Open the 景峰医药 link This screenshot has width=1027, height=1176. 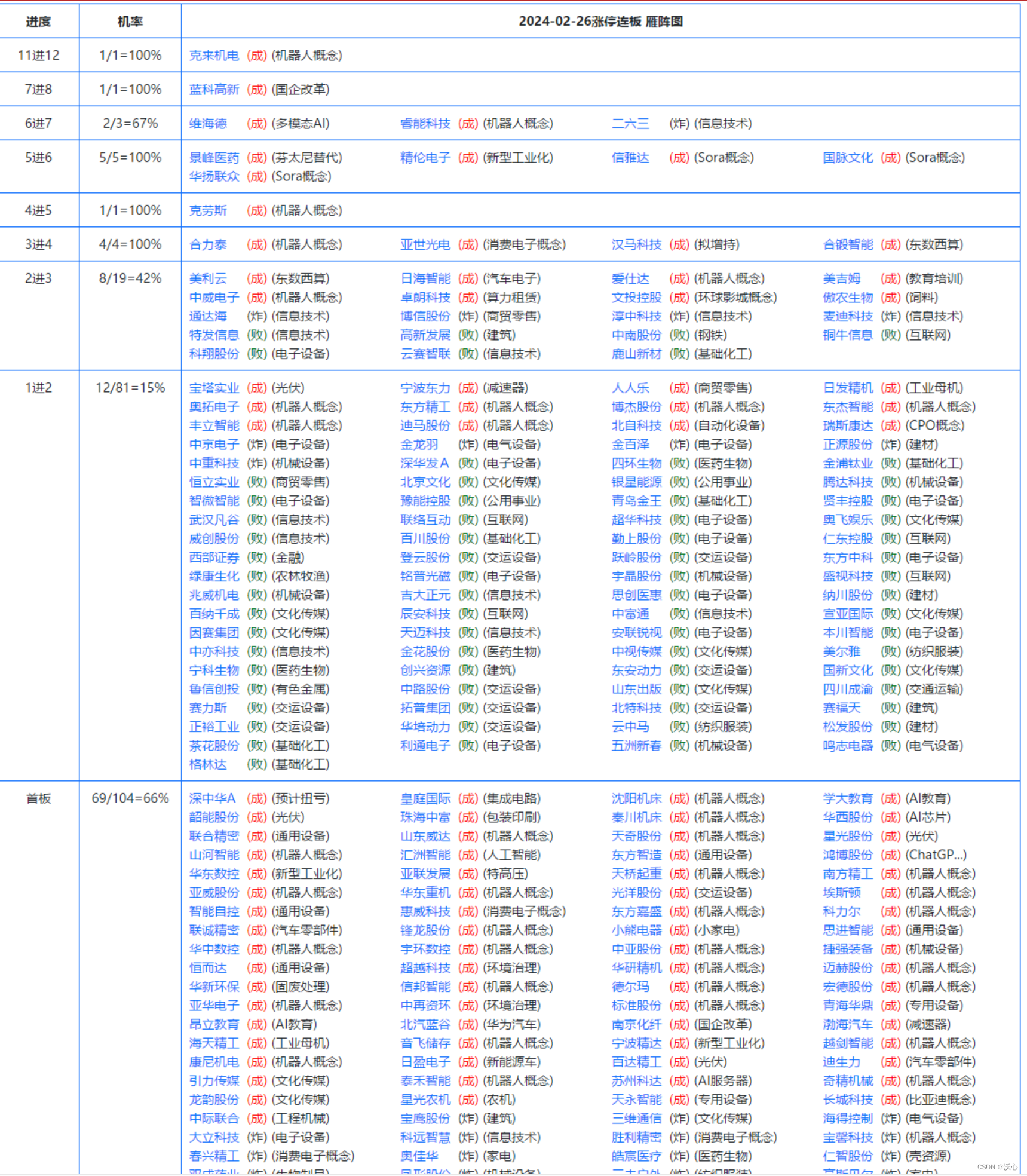(x=214, y=158)
